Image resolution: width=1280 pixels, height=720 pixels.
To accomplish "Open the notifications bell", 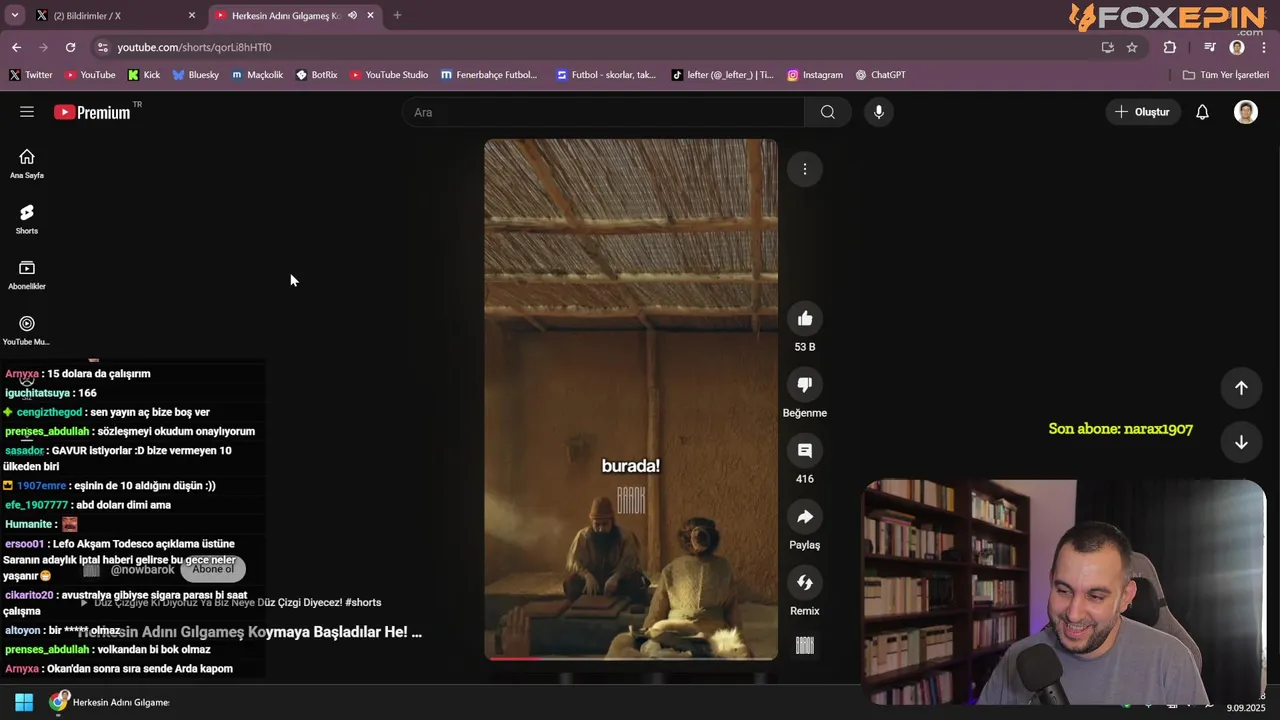I will tap(1202, 112).
